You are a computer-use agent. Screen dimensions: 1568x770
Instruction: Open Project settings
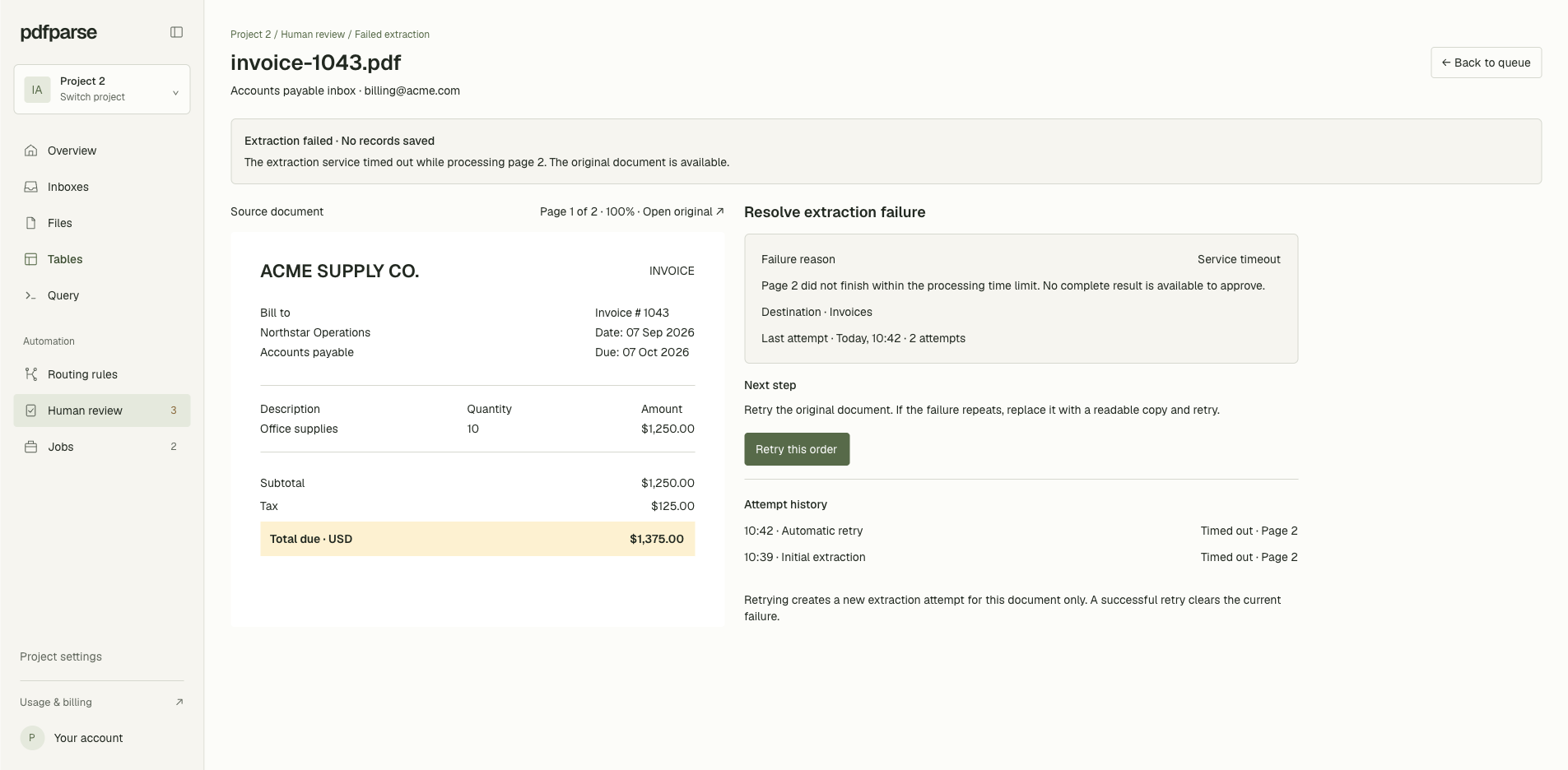pos(61,656)
